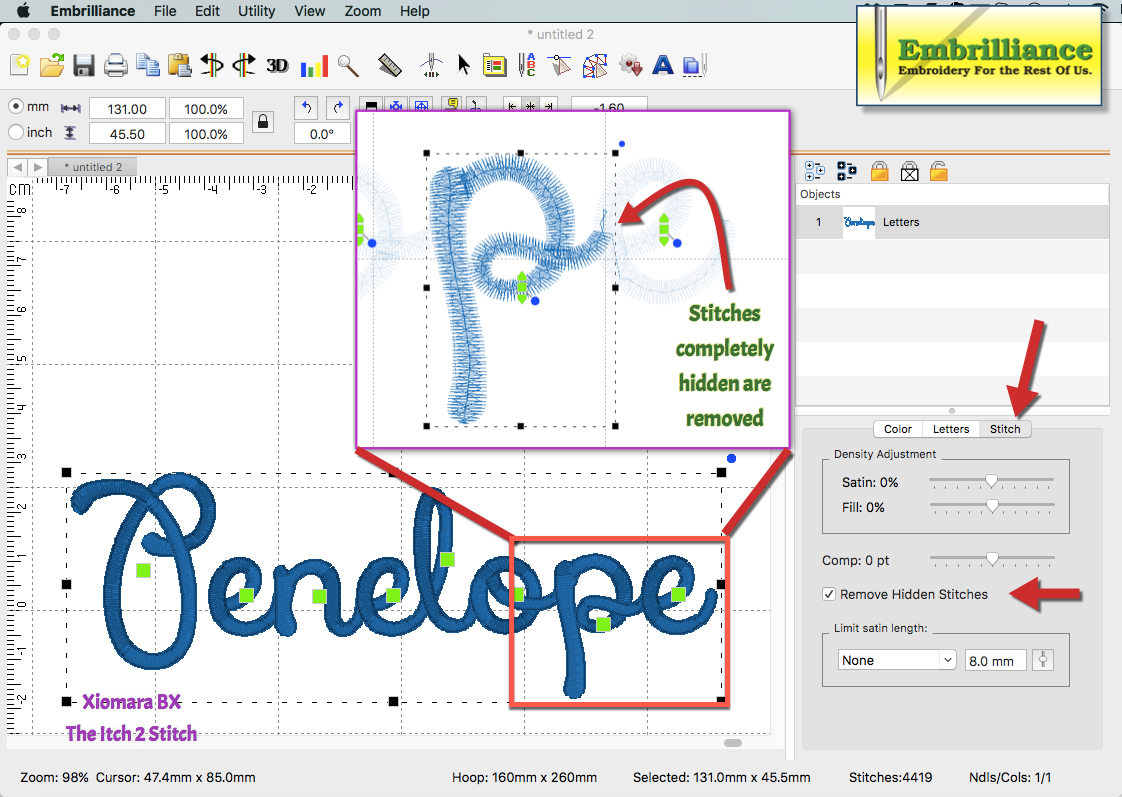Paste from clipboard icon
Screen dimensions: 1122x797
[x=180, y=65]
